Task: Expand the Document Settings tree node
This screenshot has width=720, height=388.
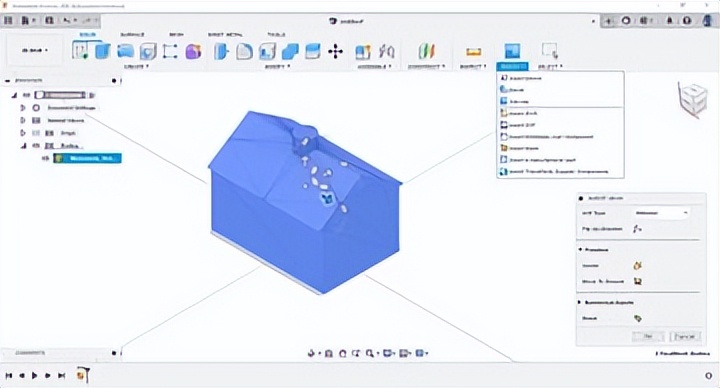Action: click(22, 108)
